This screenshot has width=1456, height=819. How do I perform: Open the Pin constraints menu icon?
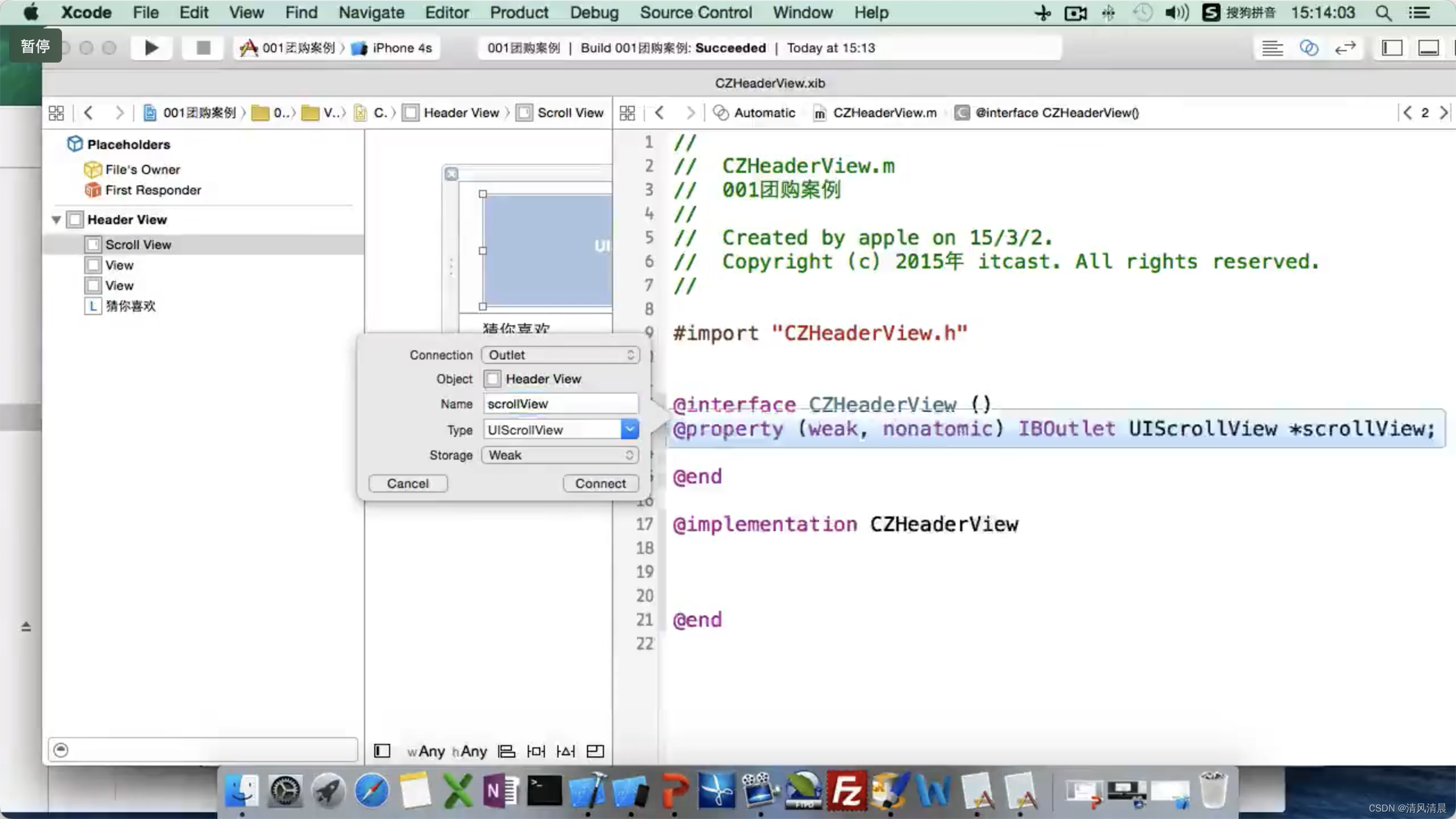[x=536, y=751]
